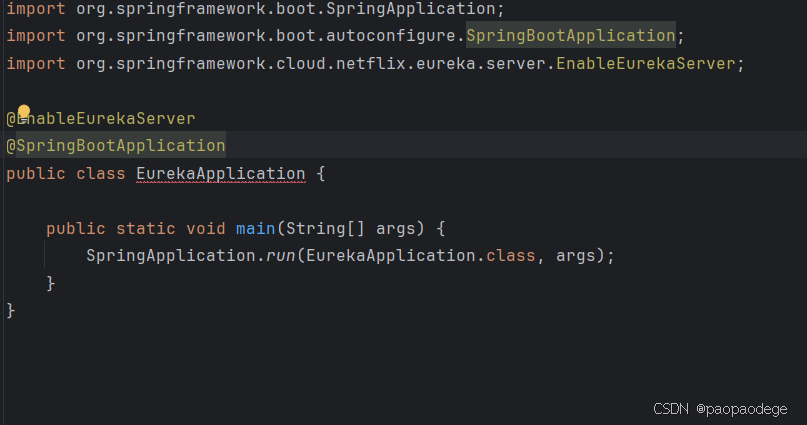Screen dimensions: 807x425
Task: Click the EurekaApplication class name with the red underline
Action: [x=221, y=174]
